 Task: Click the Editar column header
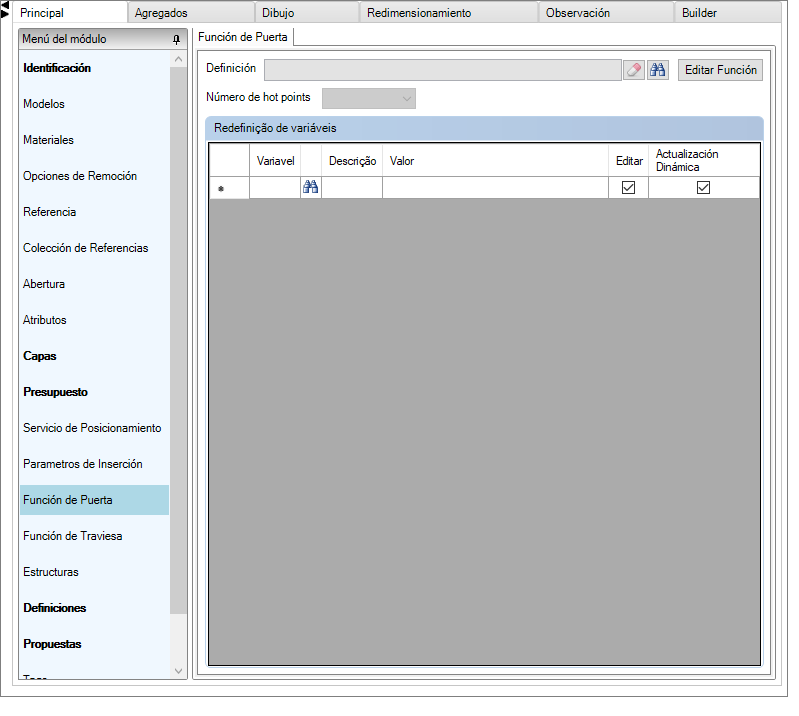click(x=628, y=161)
